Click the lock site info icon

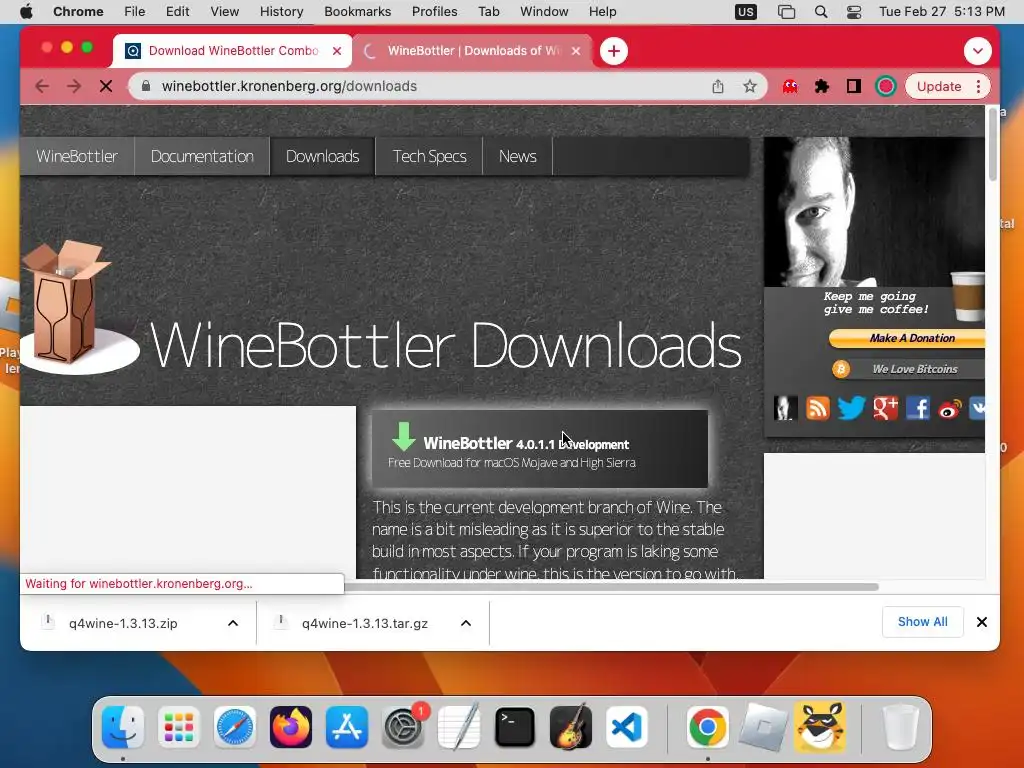[146, 86]
